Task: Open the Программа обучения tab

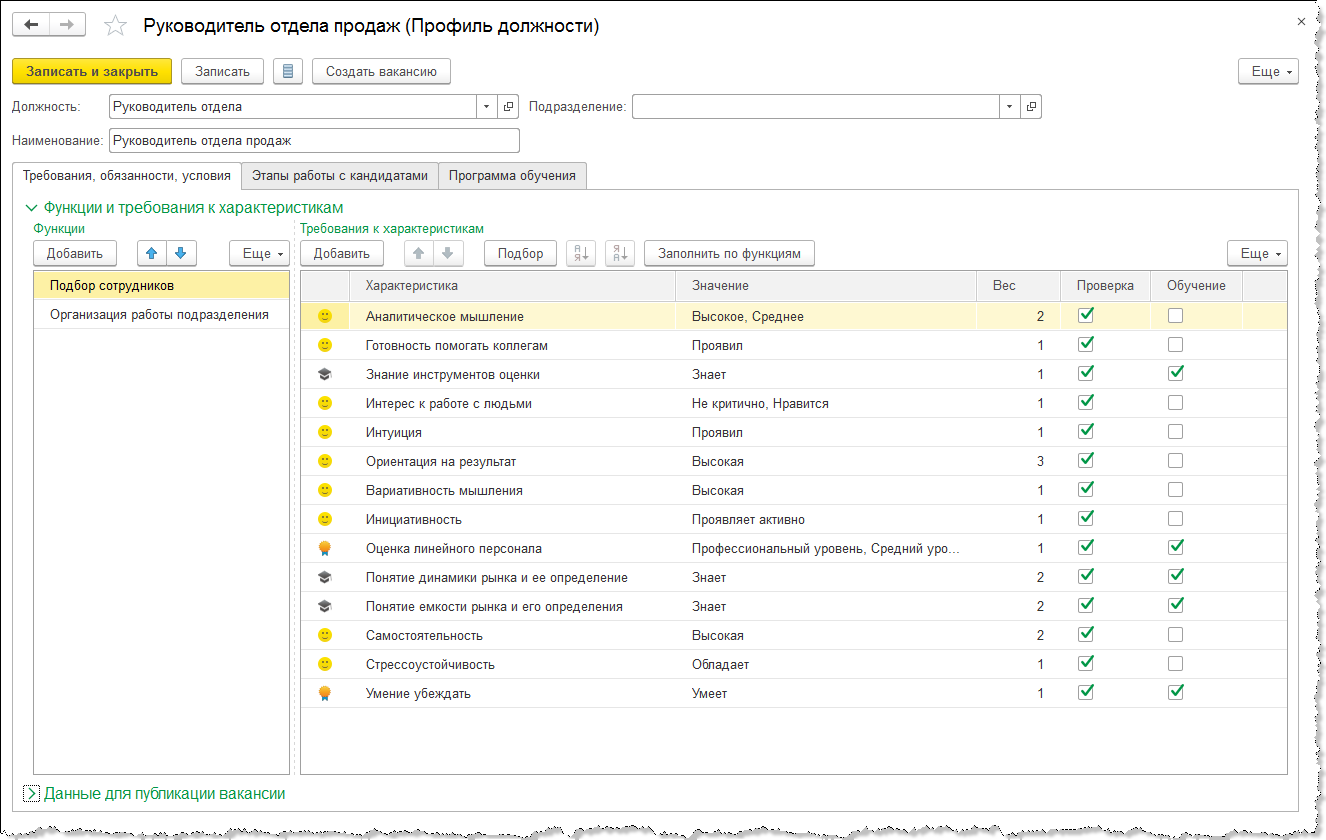Action: tap(512, 175)
